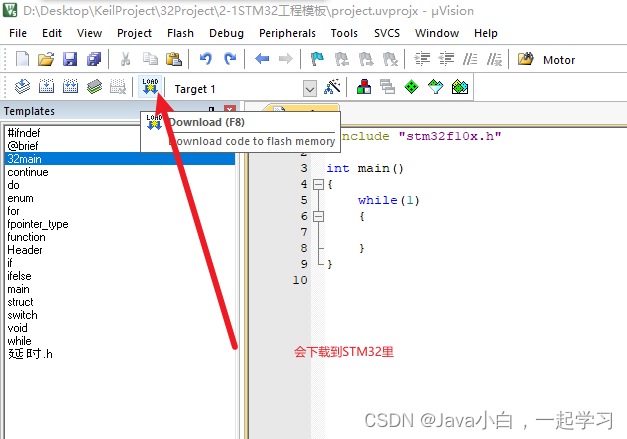Paste with the clipboard icon
This screenshot has width=627, height=439.
[174, 59]
